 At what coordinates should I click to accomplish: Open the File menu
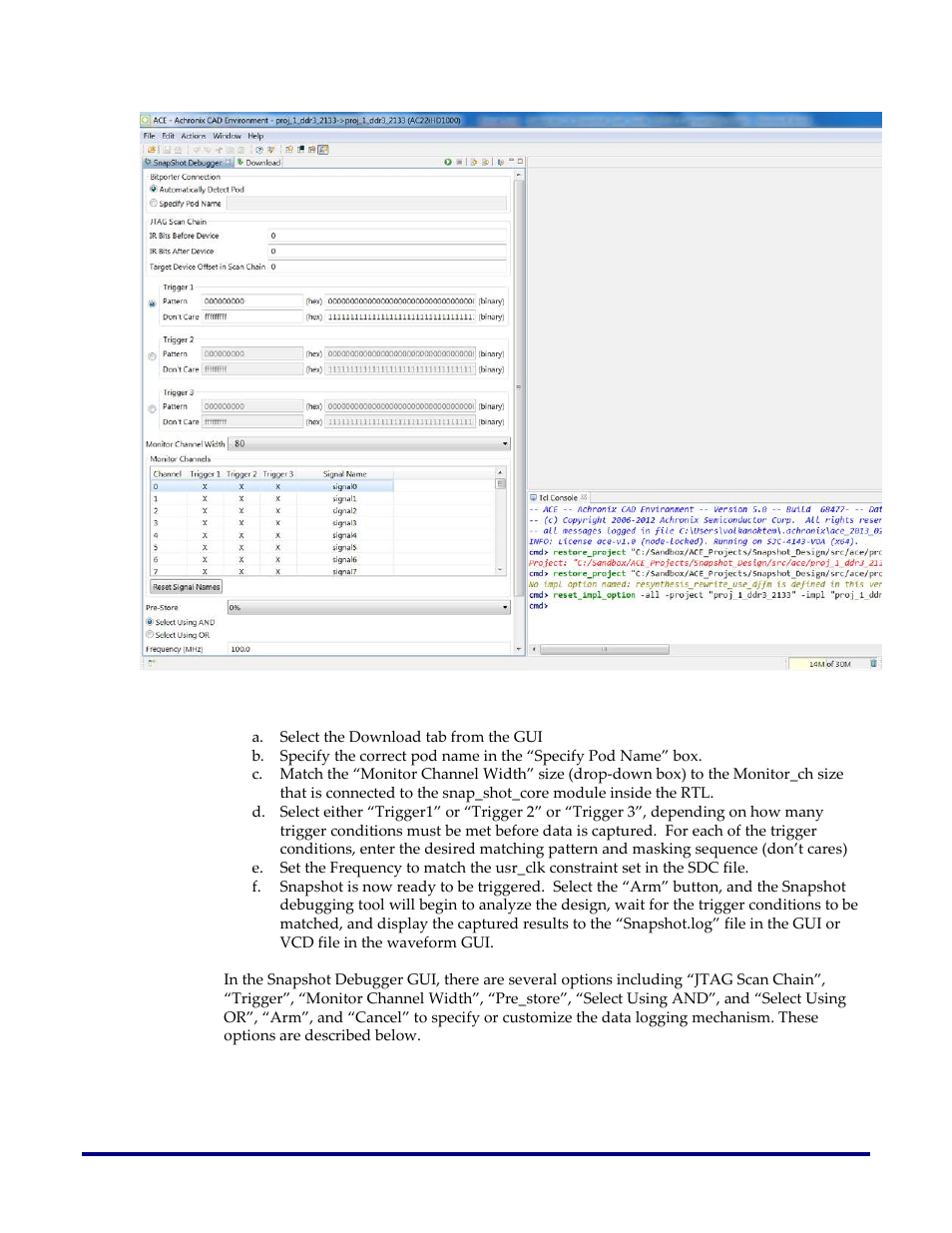149,136
